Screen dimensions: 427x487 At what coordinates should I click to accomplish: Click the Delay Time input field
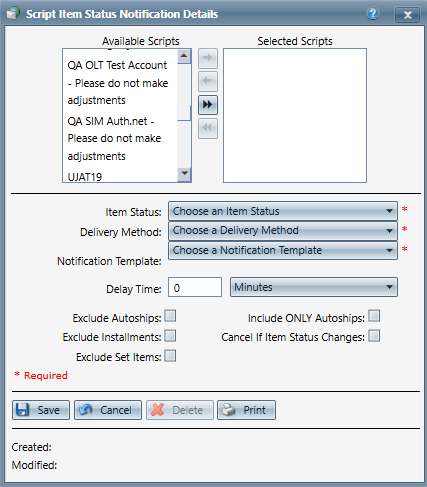(195, 287)
